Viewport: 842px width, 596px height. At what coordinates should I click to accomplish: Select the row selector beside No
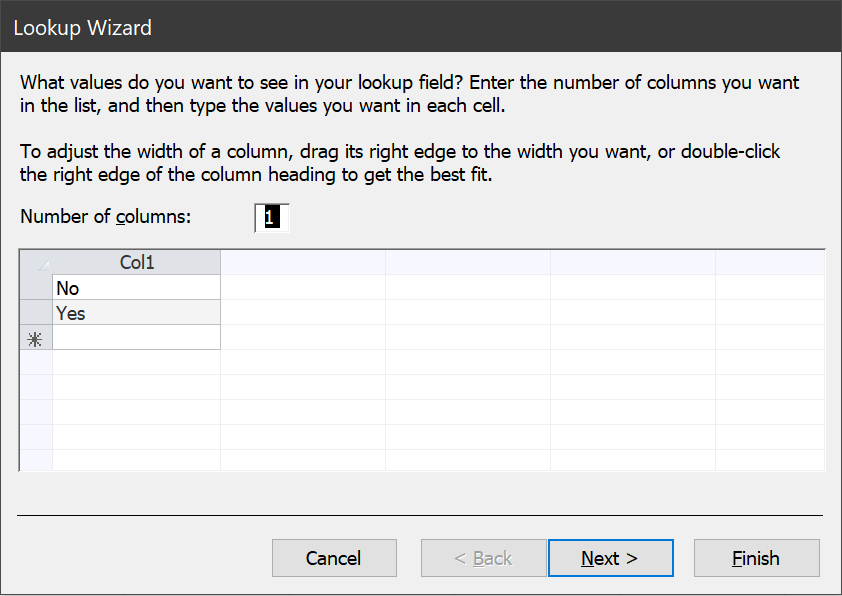coord(35,288)
